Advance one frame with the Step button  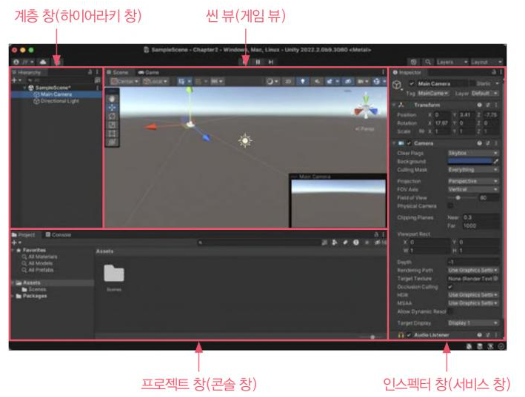271,62
